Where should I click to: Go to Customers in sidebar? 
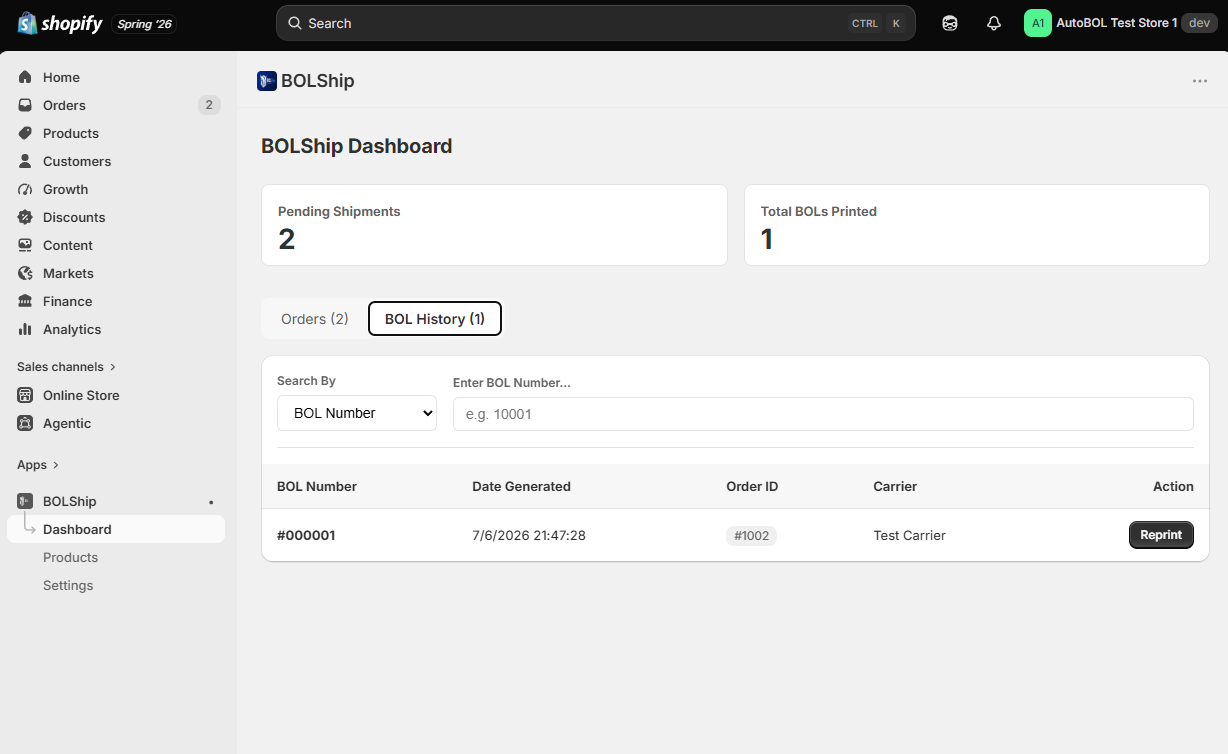coord(77,161)
